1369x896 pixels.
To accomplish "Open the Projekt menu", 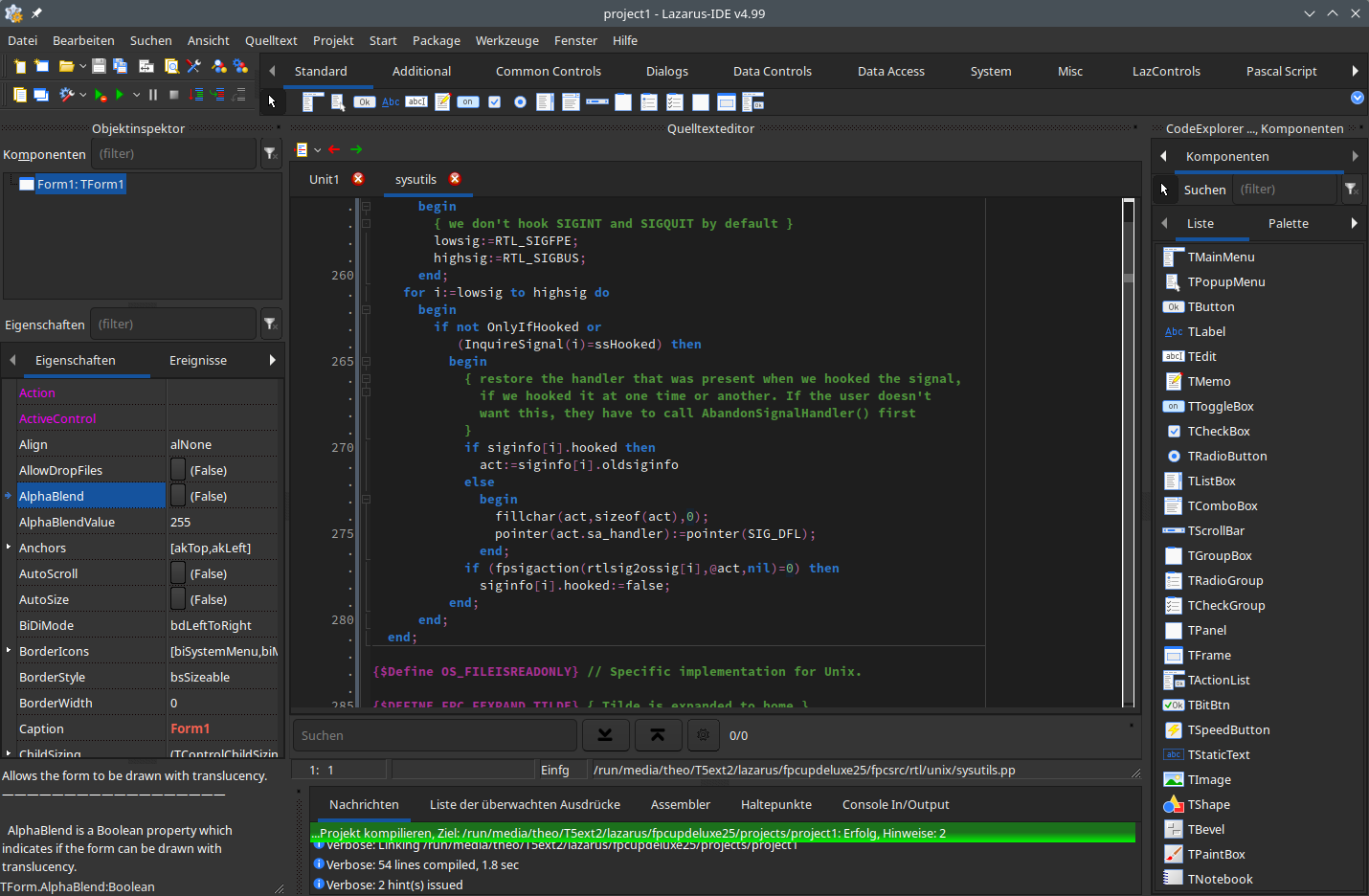I will (333, 40).
